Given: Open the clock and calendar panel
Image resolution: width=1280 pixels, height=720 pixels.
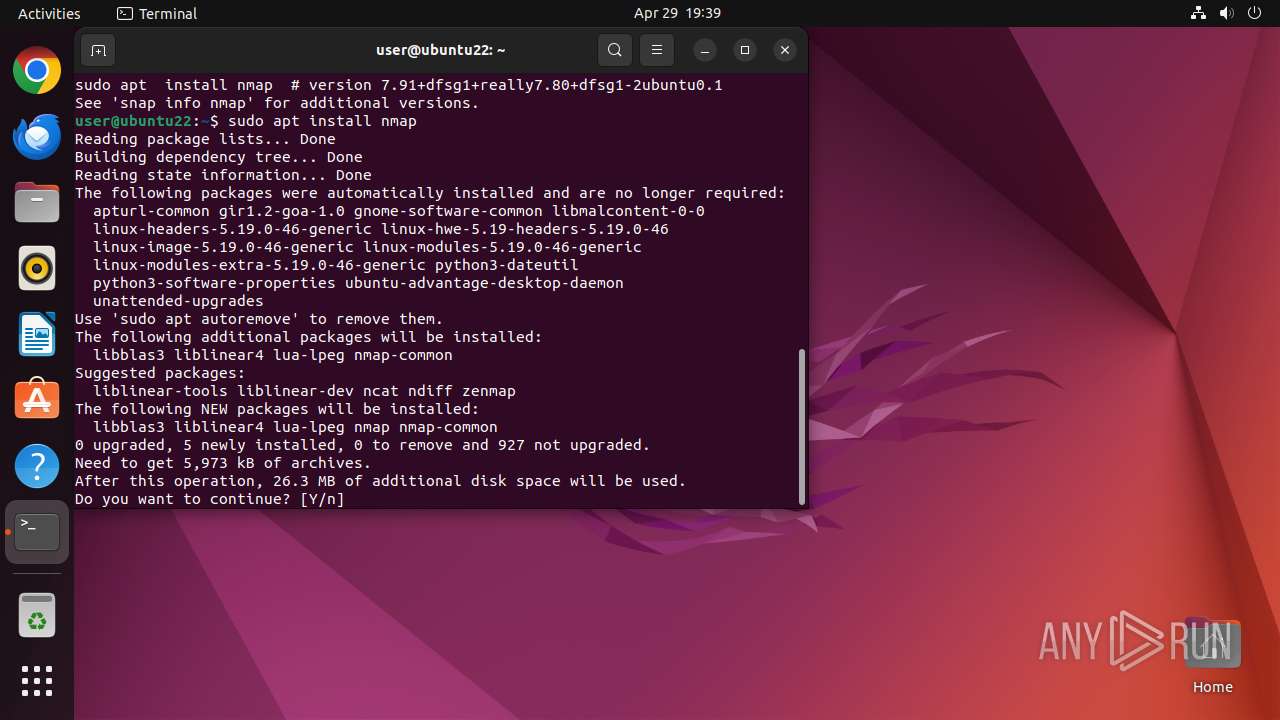Looking at the screenshot, I should (x=677, y=13).
